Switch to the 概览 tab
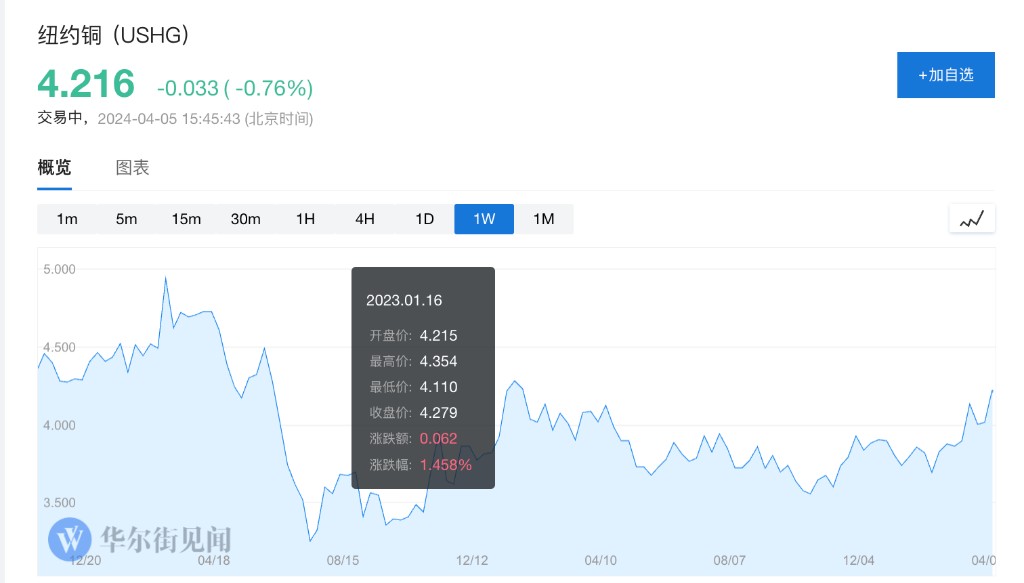 [x=54, y=168]
